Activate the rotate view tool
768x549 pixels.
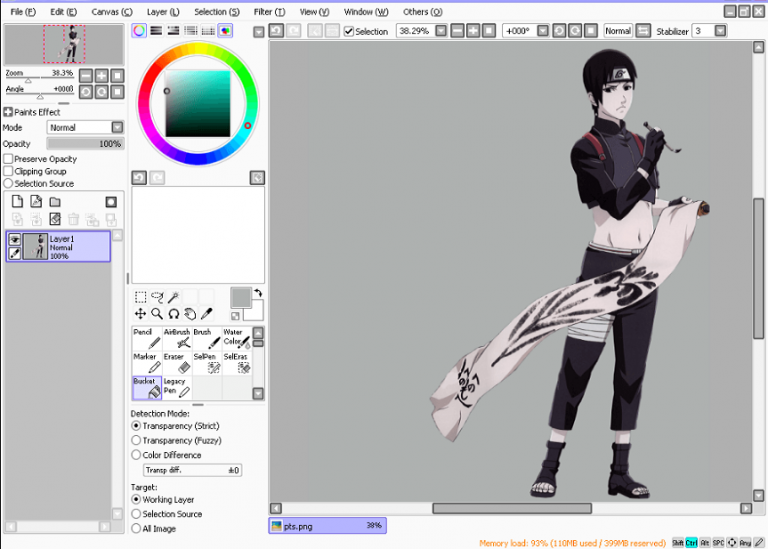click(x=173, y=314)
